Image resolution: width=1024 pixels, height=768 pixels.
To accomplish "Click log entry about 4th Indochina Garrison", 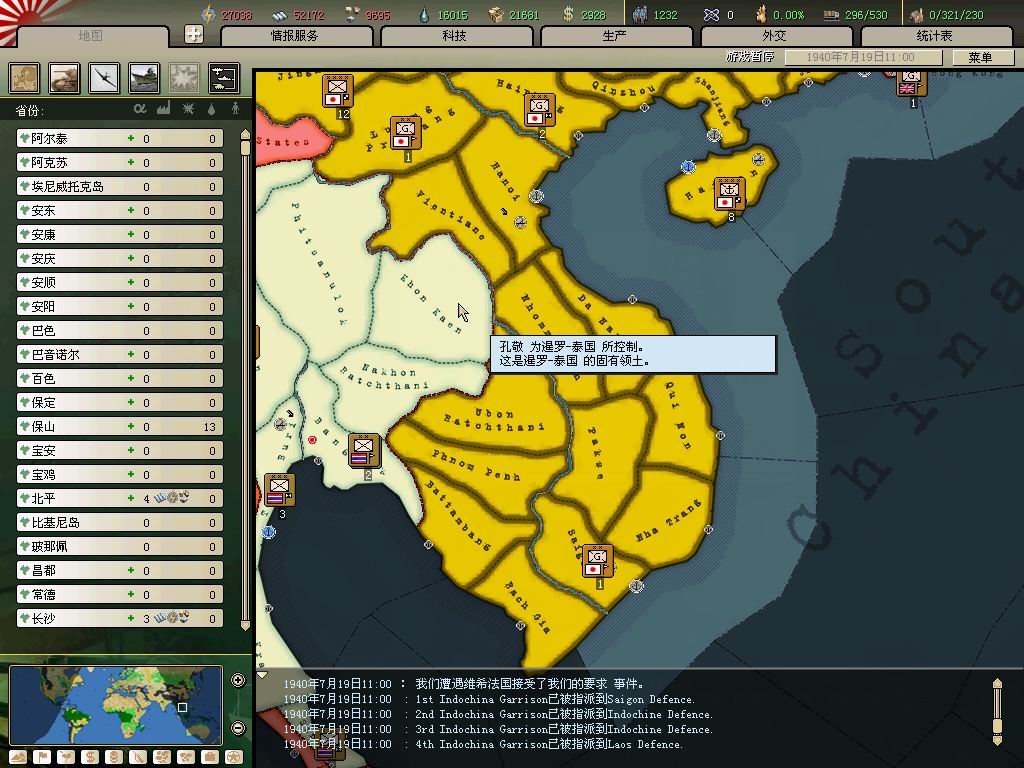I will (483, 744).
